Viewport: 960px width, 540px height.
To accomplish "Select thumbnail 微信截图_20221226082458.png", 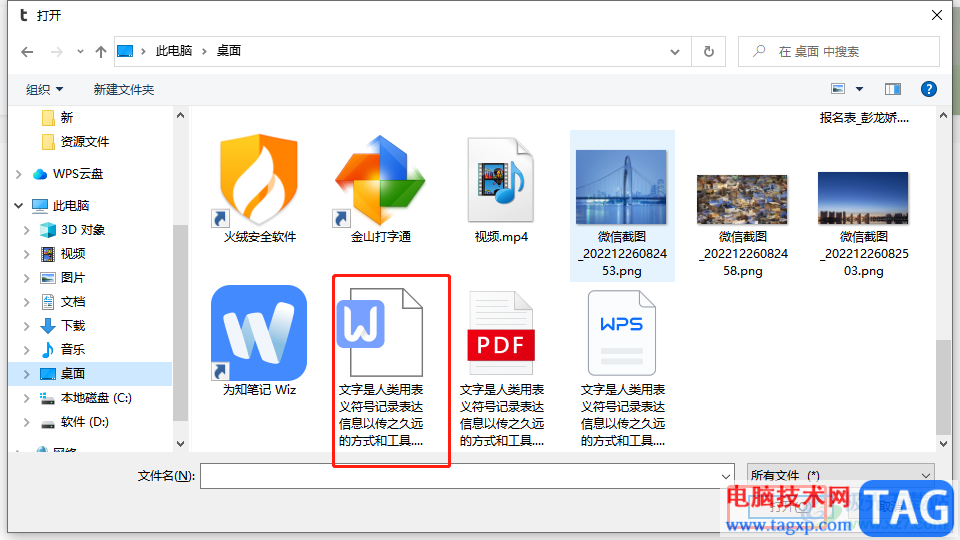I will [x=742, y=199].
